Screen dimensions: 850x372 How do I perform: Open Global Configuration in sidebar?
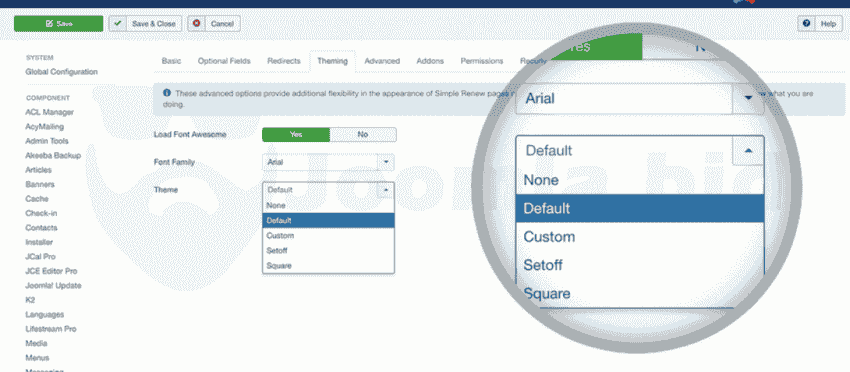(61, 72)
